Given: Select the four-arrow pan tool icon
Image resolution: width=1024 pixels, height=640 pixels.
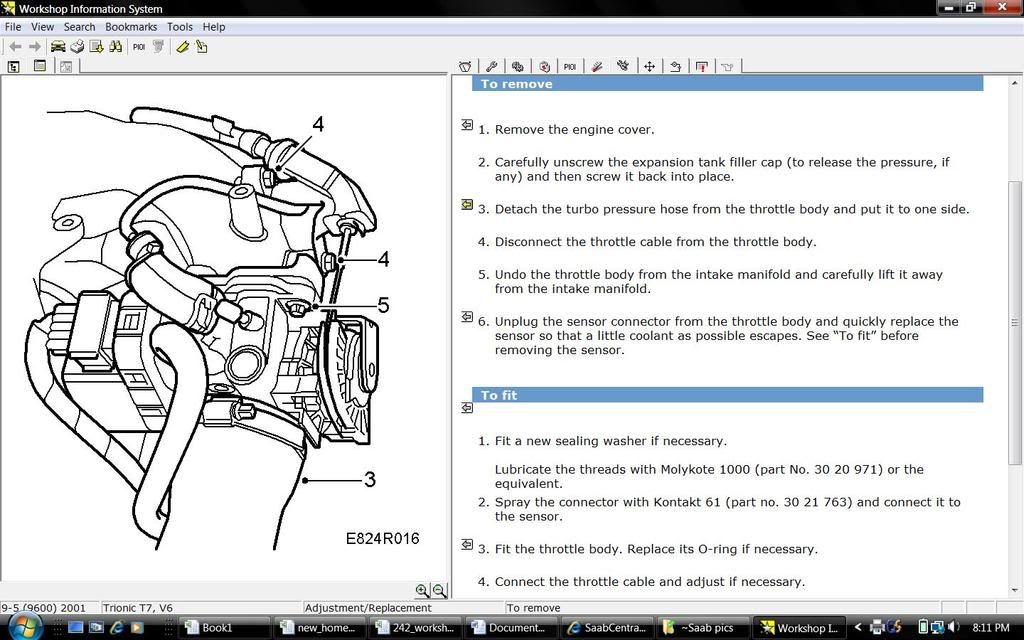Looking at the screenshot, I should pyautogui.click(x=649, y=66).
